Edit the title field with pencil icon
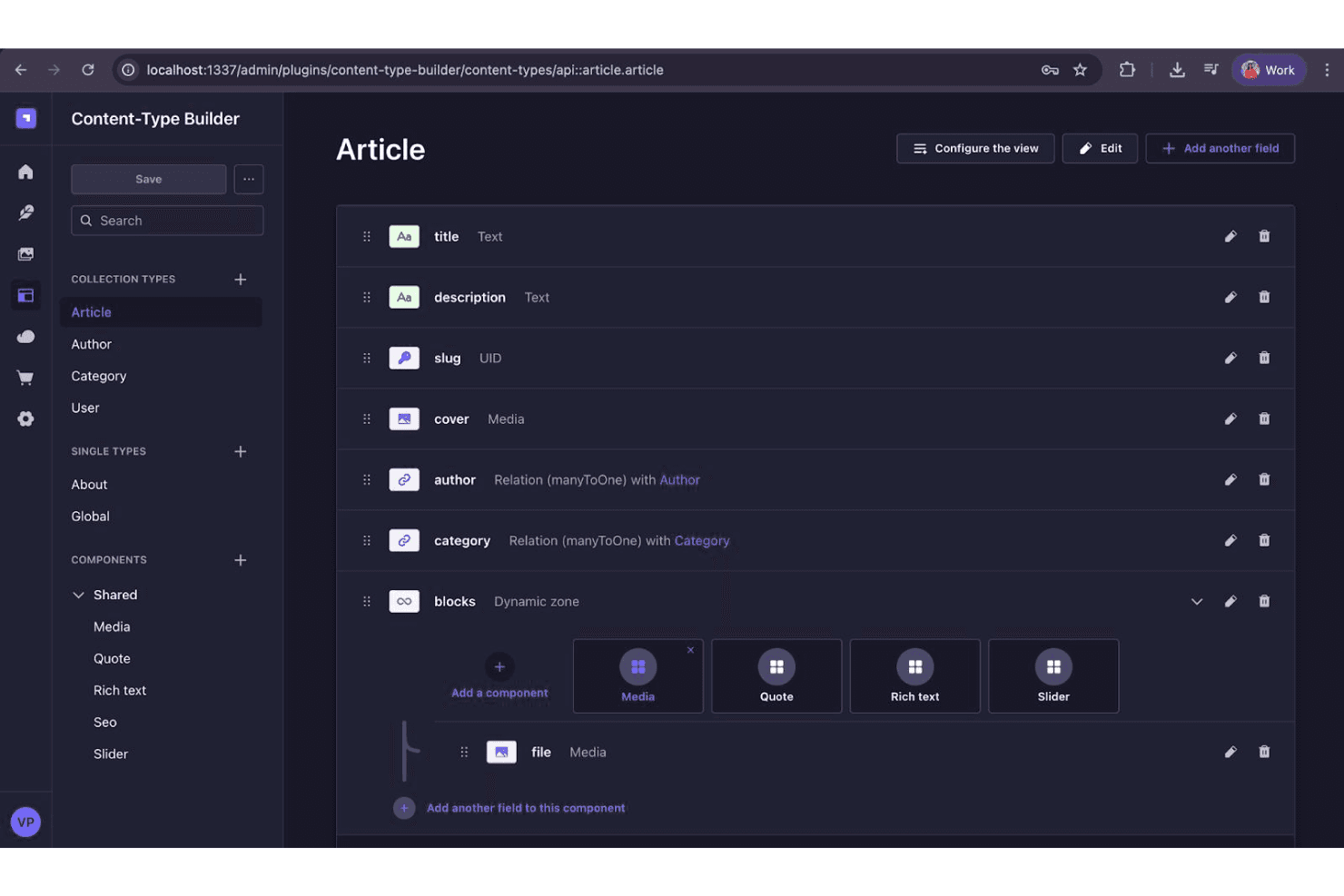The image size is (1344, 896). (1230, 236)
